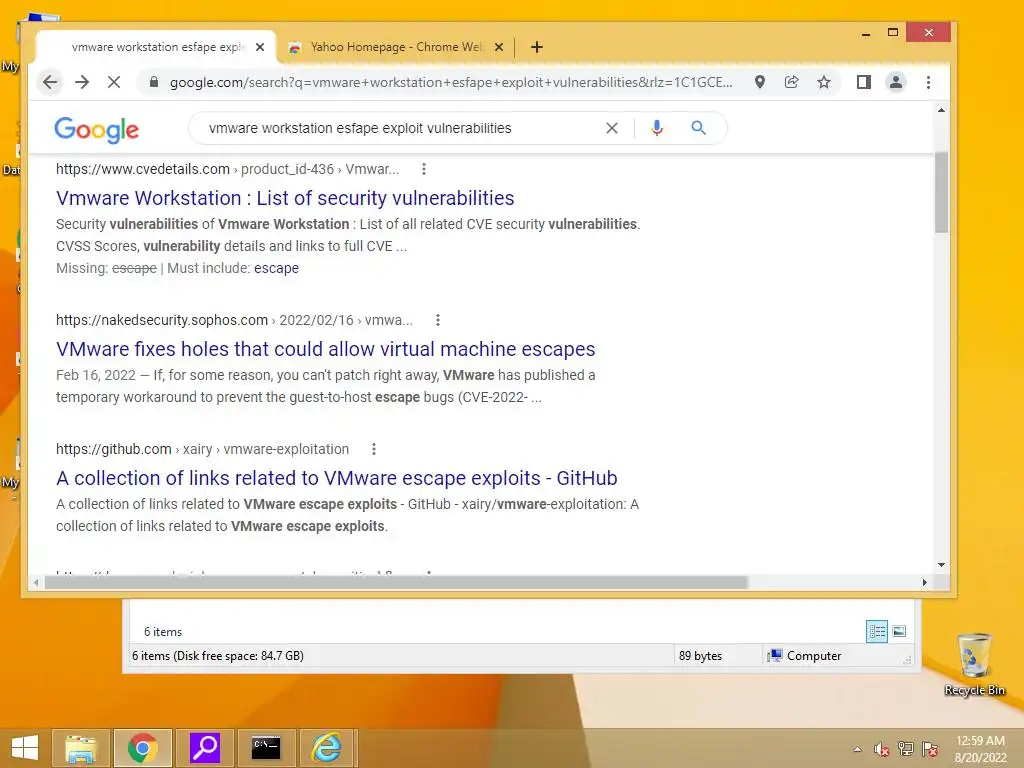Click '6 items (Disk free space: 84.7 GB)' text
1024x768 pixels.
[x=217, y=656]
